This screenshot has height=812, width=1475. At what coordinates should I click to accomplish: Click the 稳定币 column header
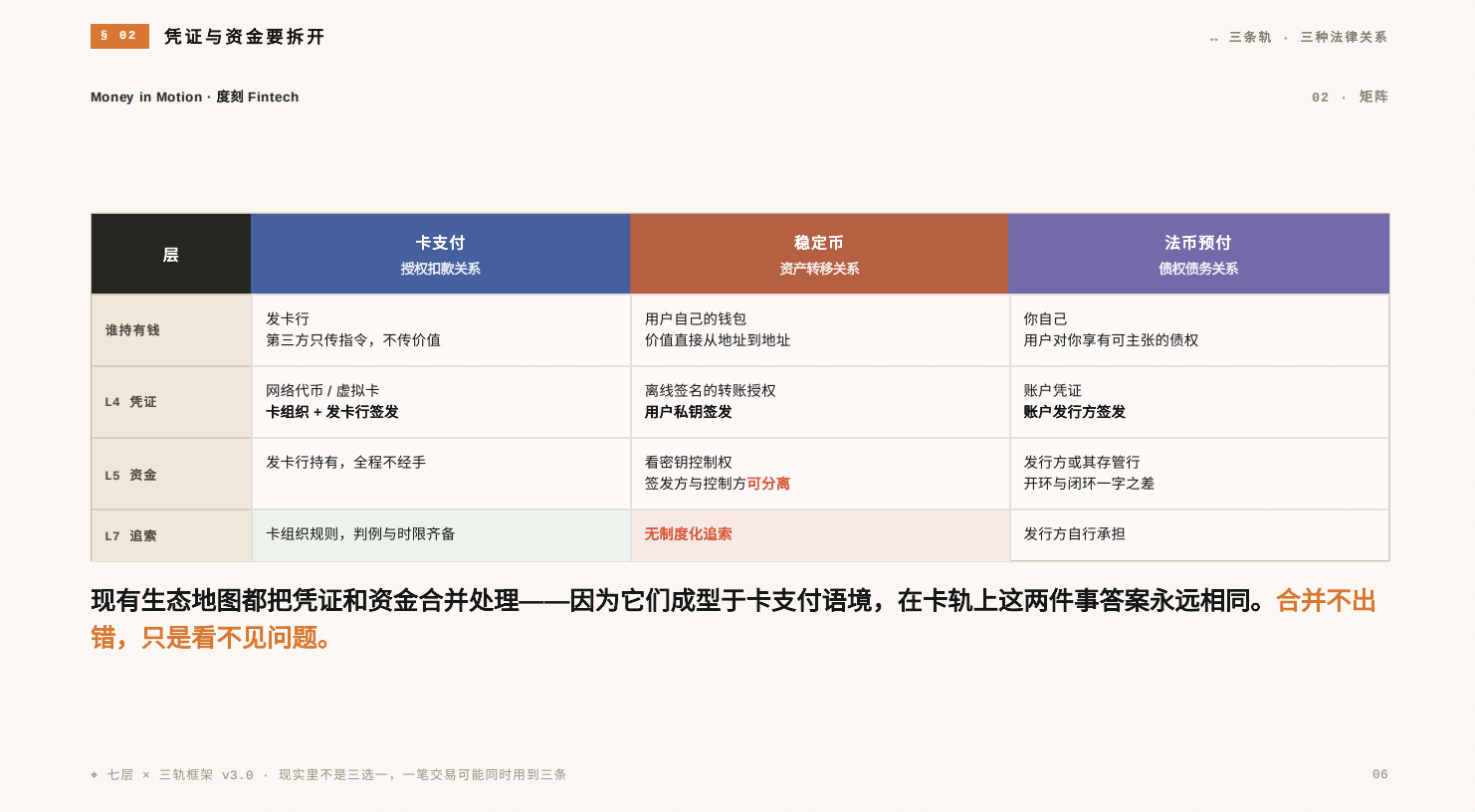[x=820, y=254]
